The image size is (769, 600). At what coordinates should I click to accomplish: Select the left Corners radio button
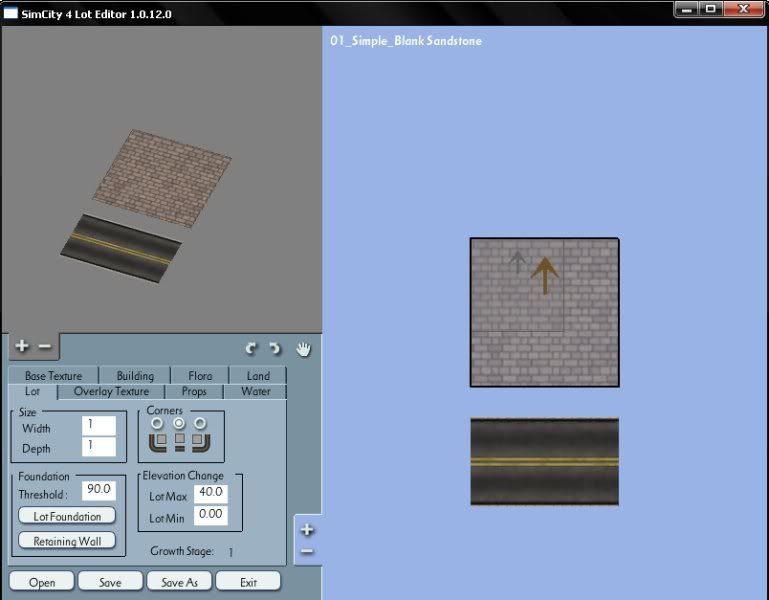(x=157, y=423)
